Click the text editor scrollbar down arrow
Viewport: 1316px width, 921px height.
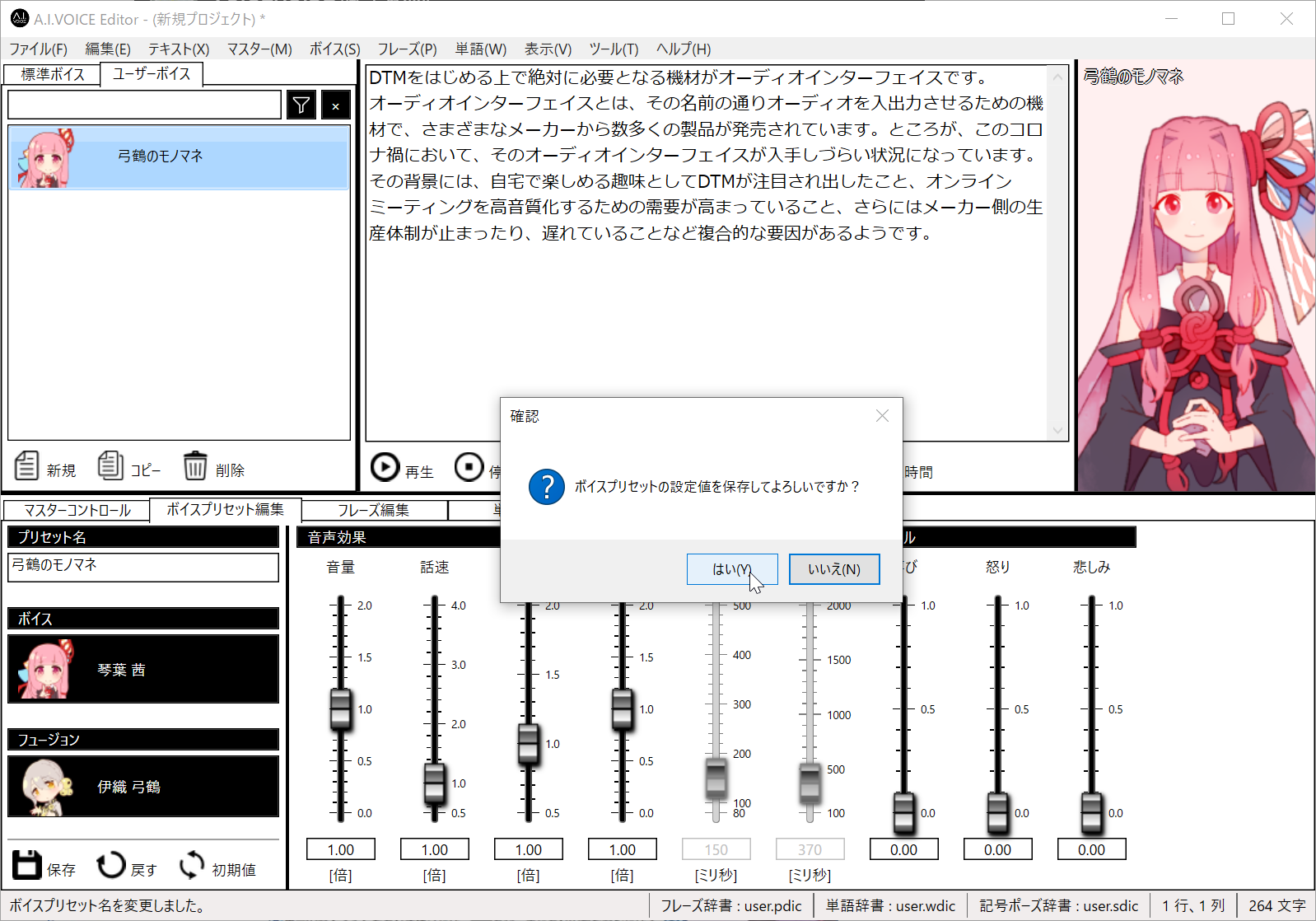[x=1057, y=430]
